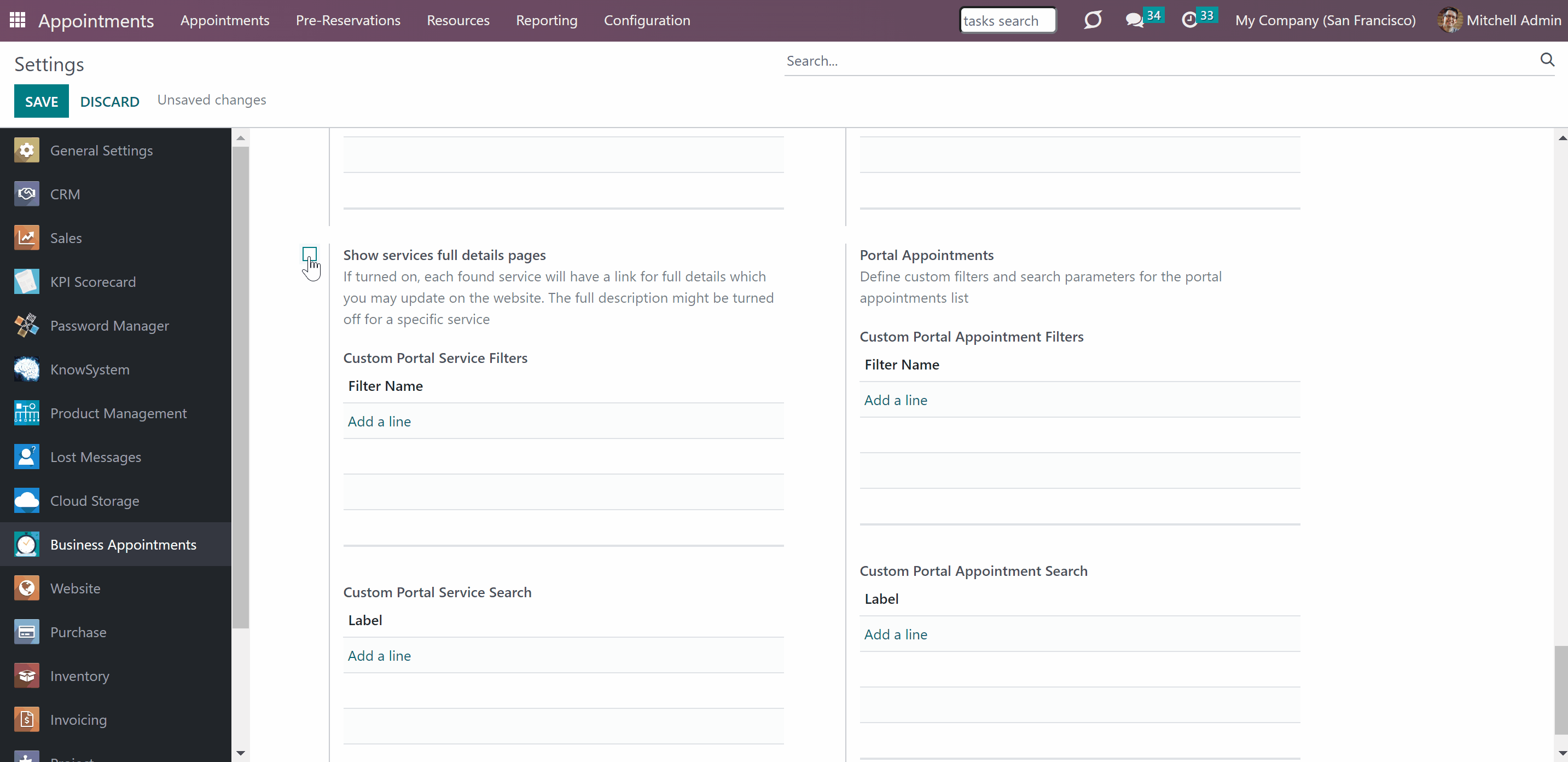Click Label header under Service Search
1568x762 pixels.
click(x=365, y=621)
